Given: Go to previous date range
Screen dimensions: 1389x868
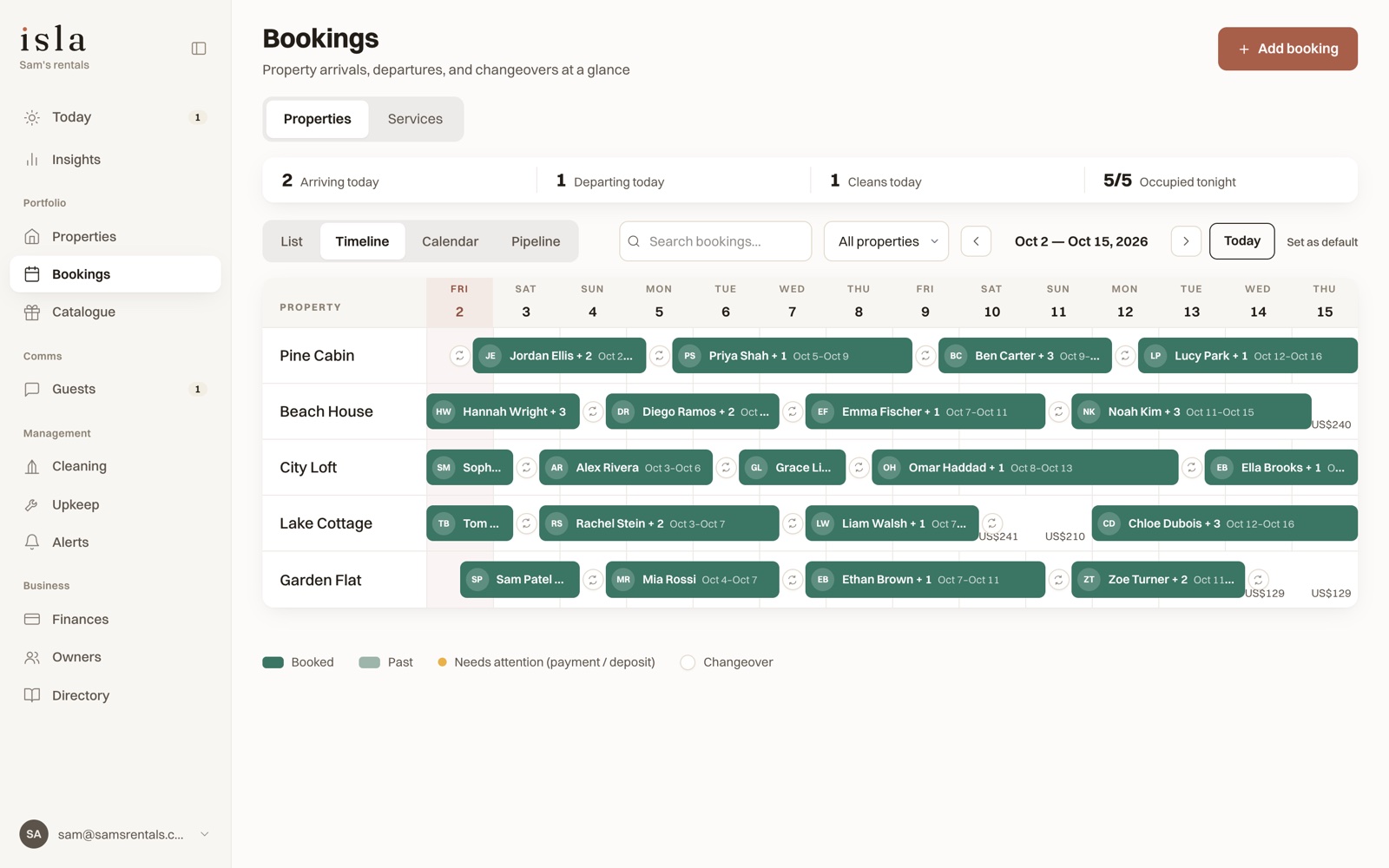Looking at the screenshot, I should point(976,241).
